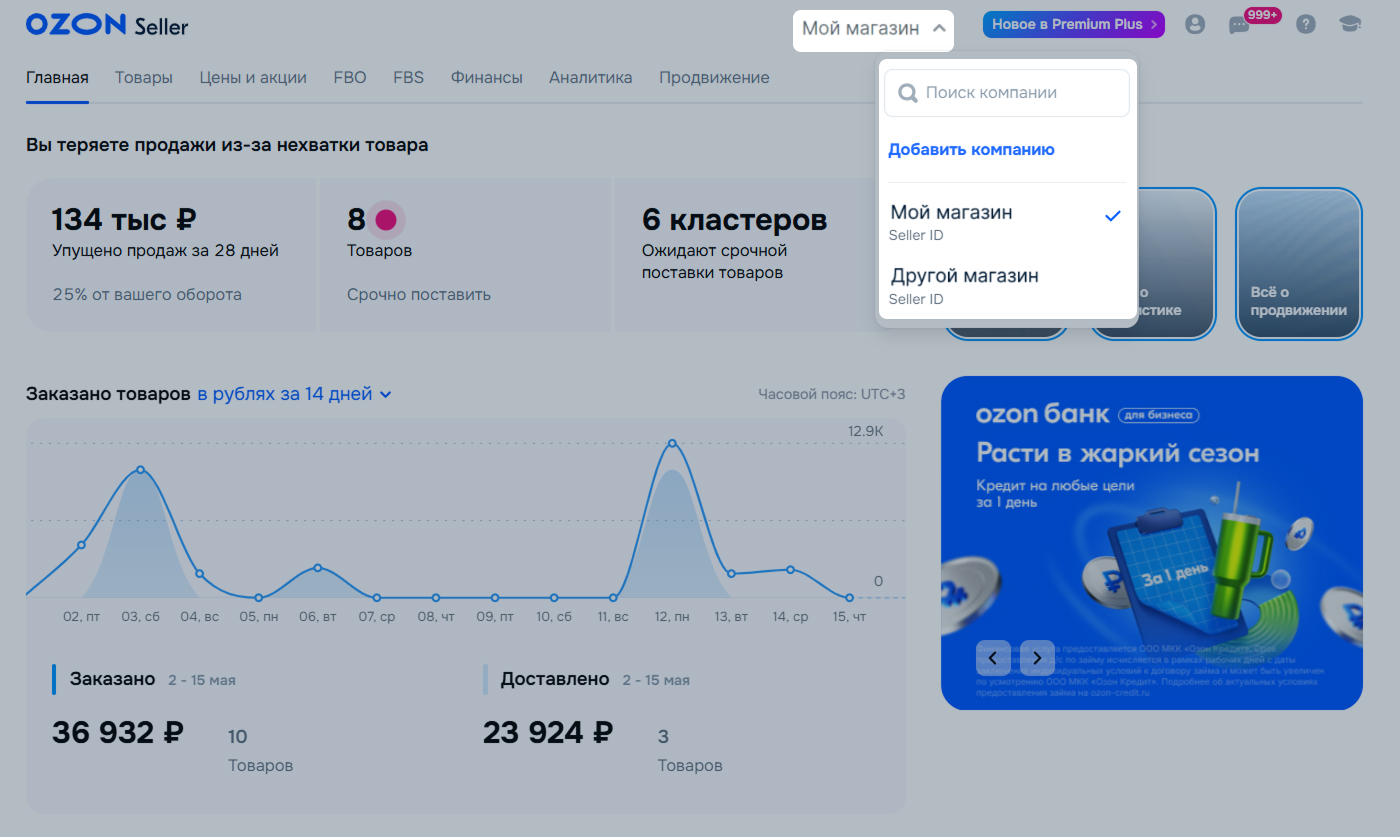Click the 12.9K axis value
Screen dimensions: 1400x837
tap(866, 431)
